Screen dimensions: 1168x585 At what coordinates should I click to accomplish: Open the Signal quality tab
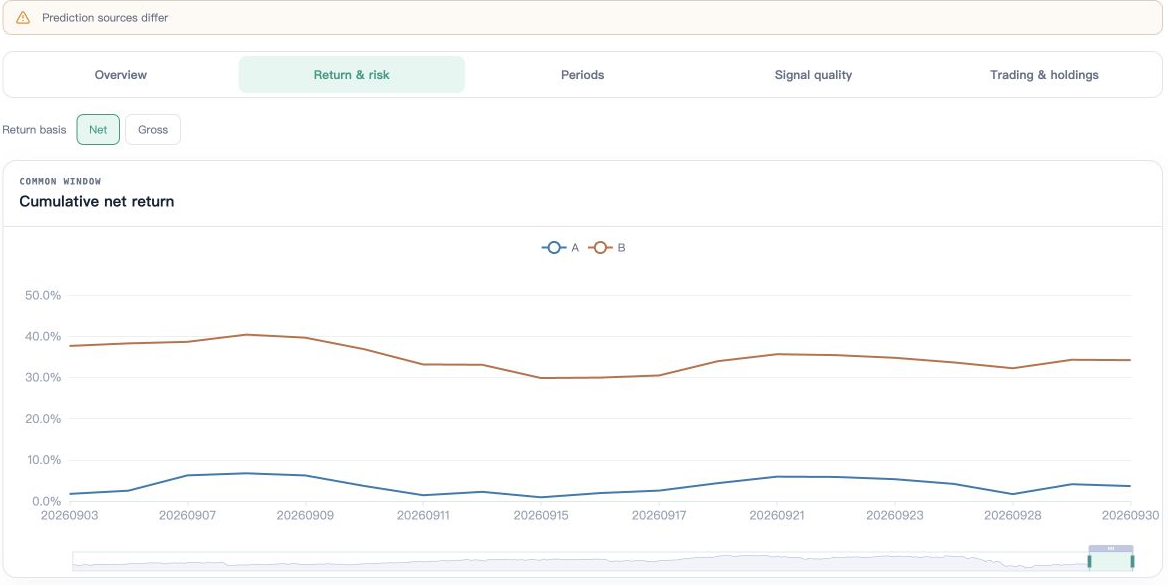813,75
